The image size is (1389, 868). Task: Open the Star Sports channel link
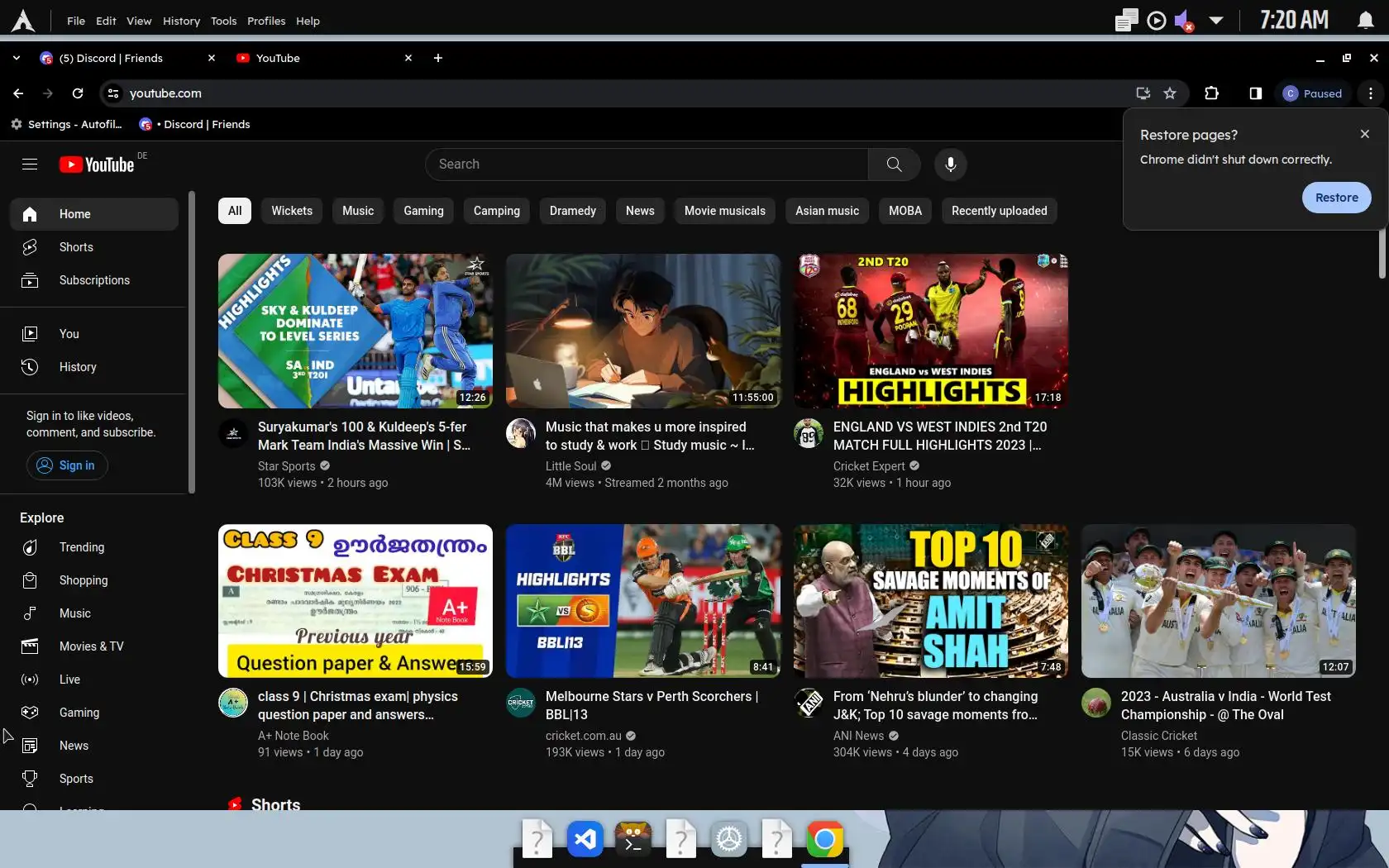coord(286,466)
